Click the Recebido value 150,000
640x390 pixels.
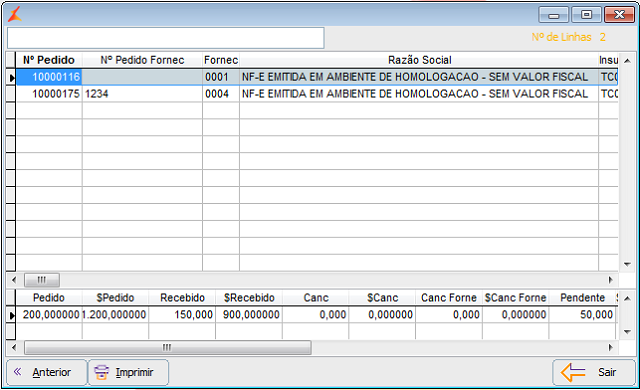click(182, 315)
